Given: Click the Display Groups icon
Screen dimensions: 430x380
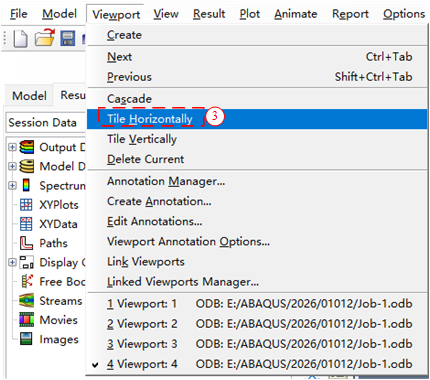Looking at the screenshot, I should [x=26, y=262].
